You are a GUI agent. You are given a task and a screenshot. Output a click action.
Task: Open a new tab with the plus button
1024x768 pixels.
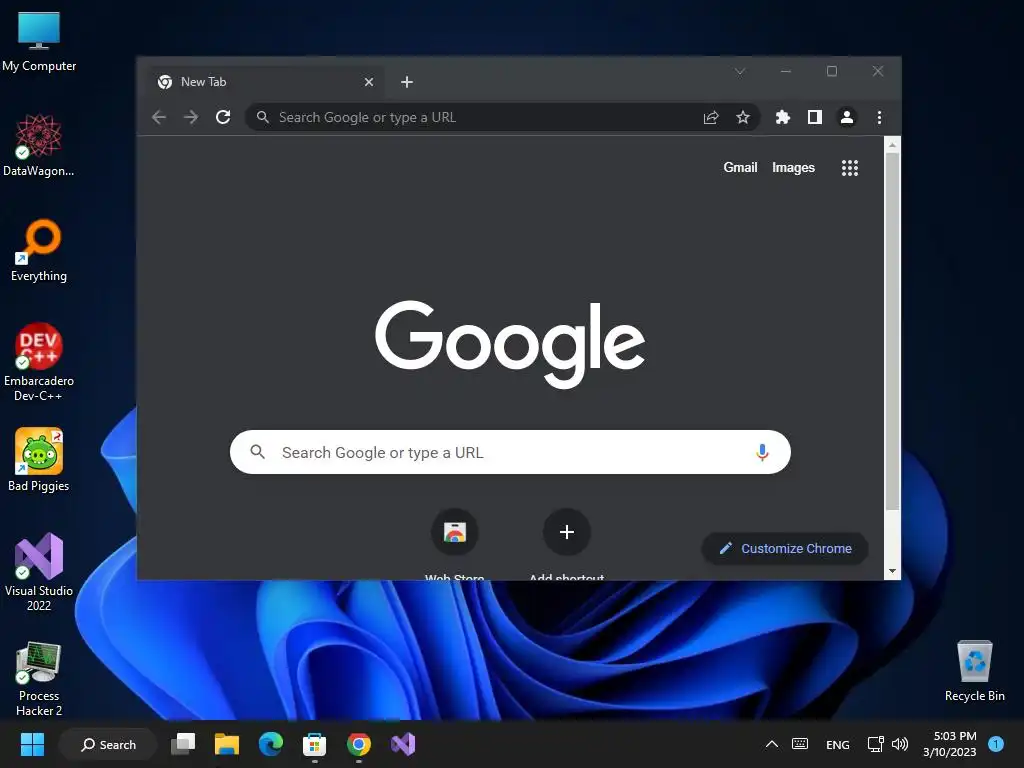click(x=407, y=82)
